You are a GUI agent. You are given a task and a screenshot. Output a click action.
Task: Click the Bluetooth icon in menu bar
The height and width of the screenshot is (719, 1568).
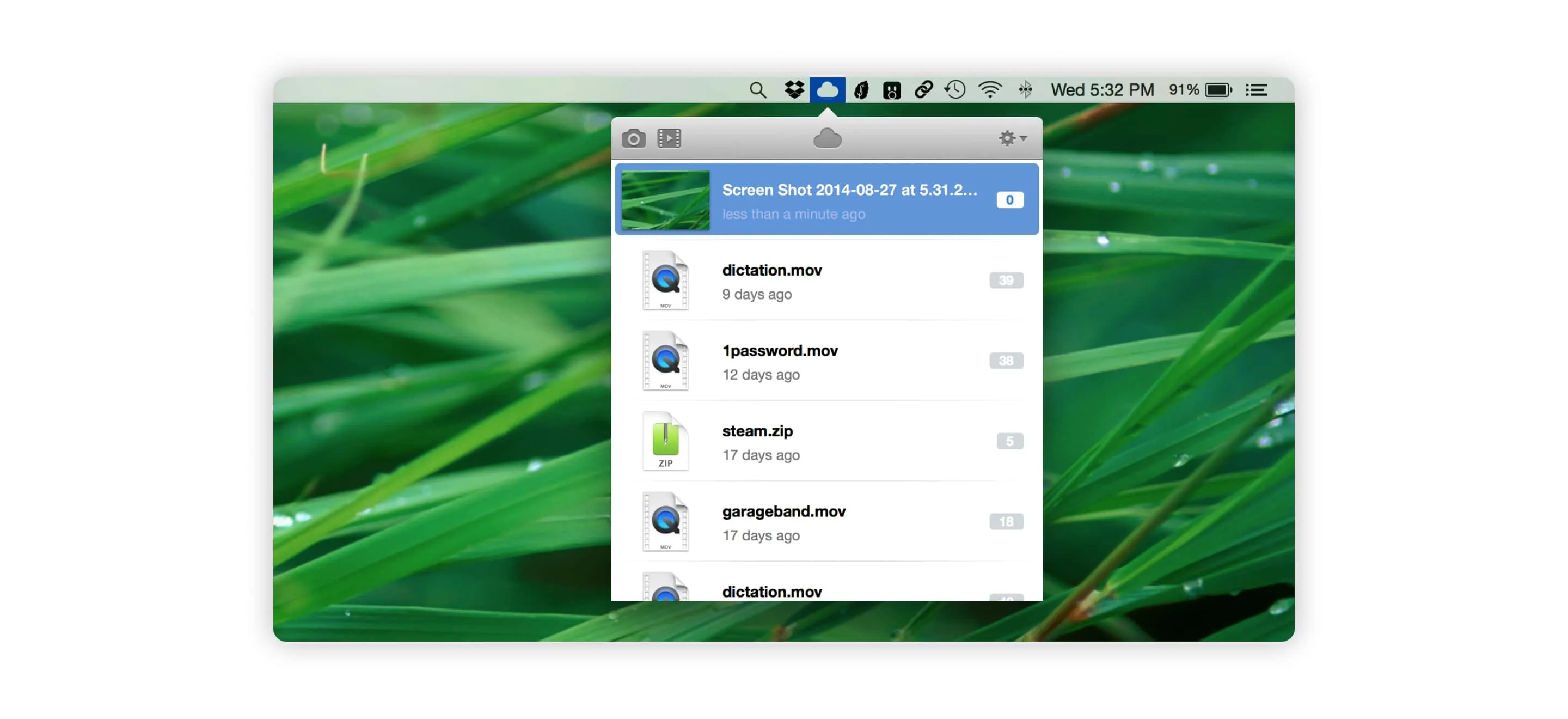pos(1025,89)
